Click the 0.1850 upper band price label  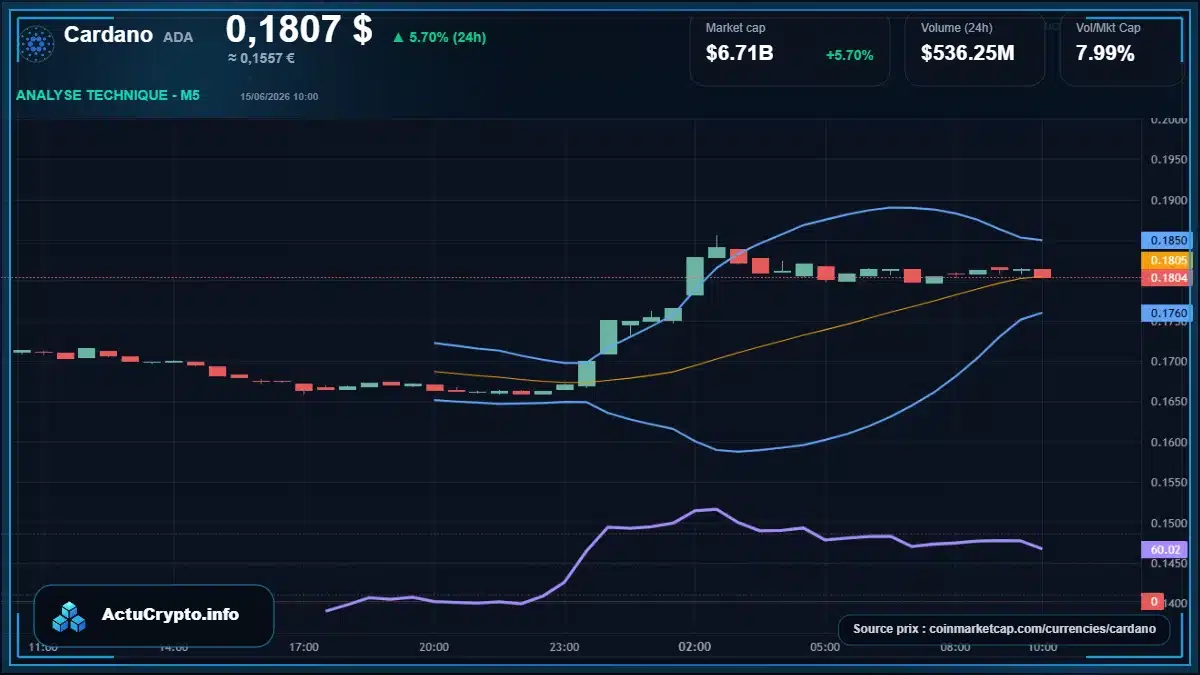tap(1166, 240)
